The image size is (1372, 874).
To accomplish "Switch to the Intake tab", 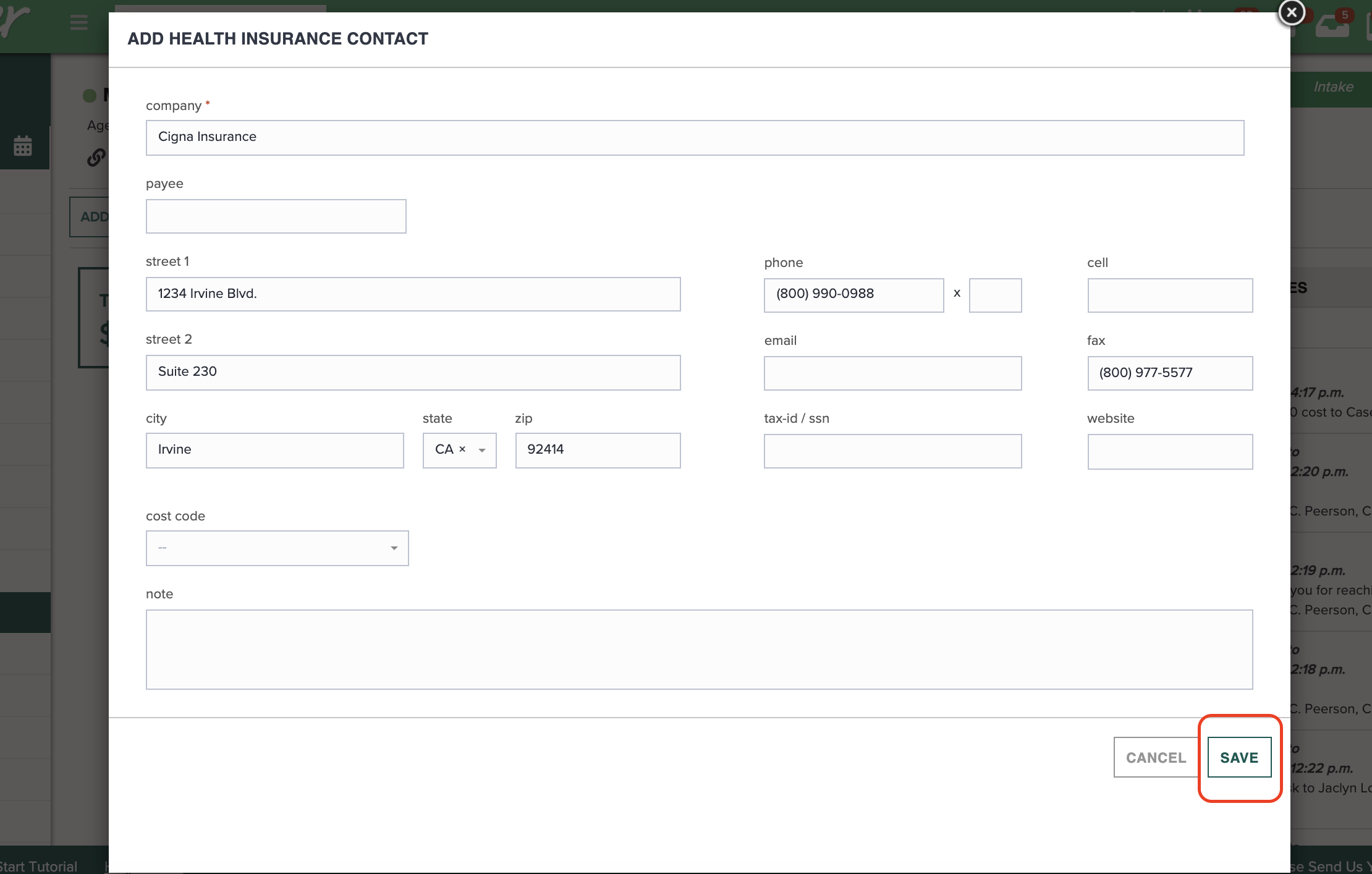I will (x=1333, y=87).
